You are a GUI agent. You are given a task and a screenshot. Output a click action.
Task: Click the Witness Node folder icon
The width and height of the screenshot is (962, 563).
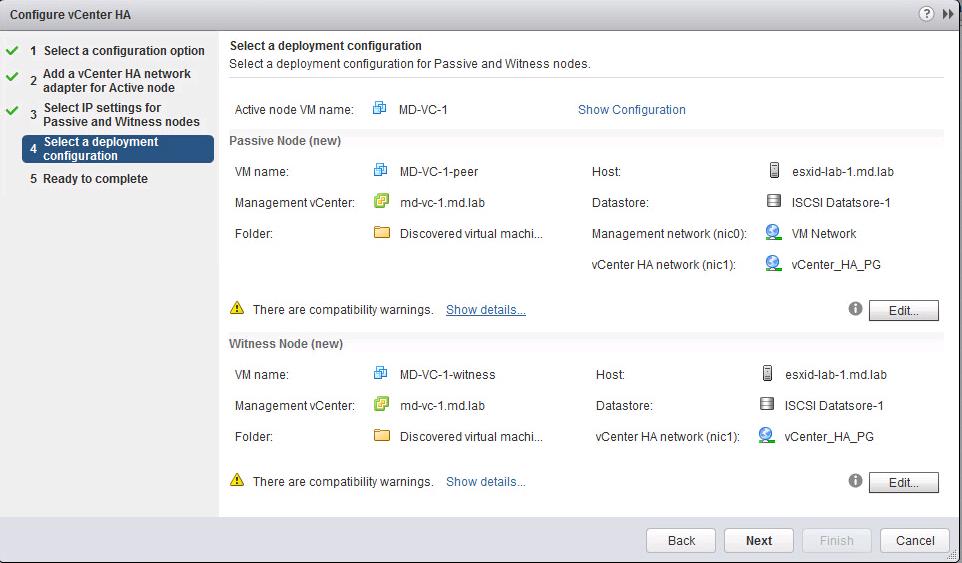382,435
